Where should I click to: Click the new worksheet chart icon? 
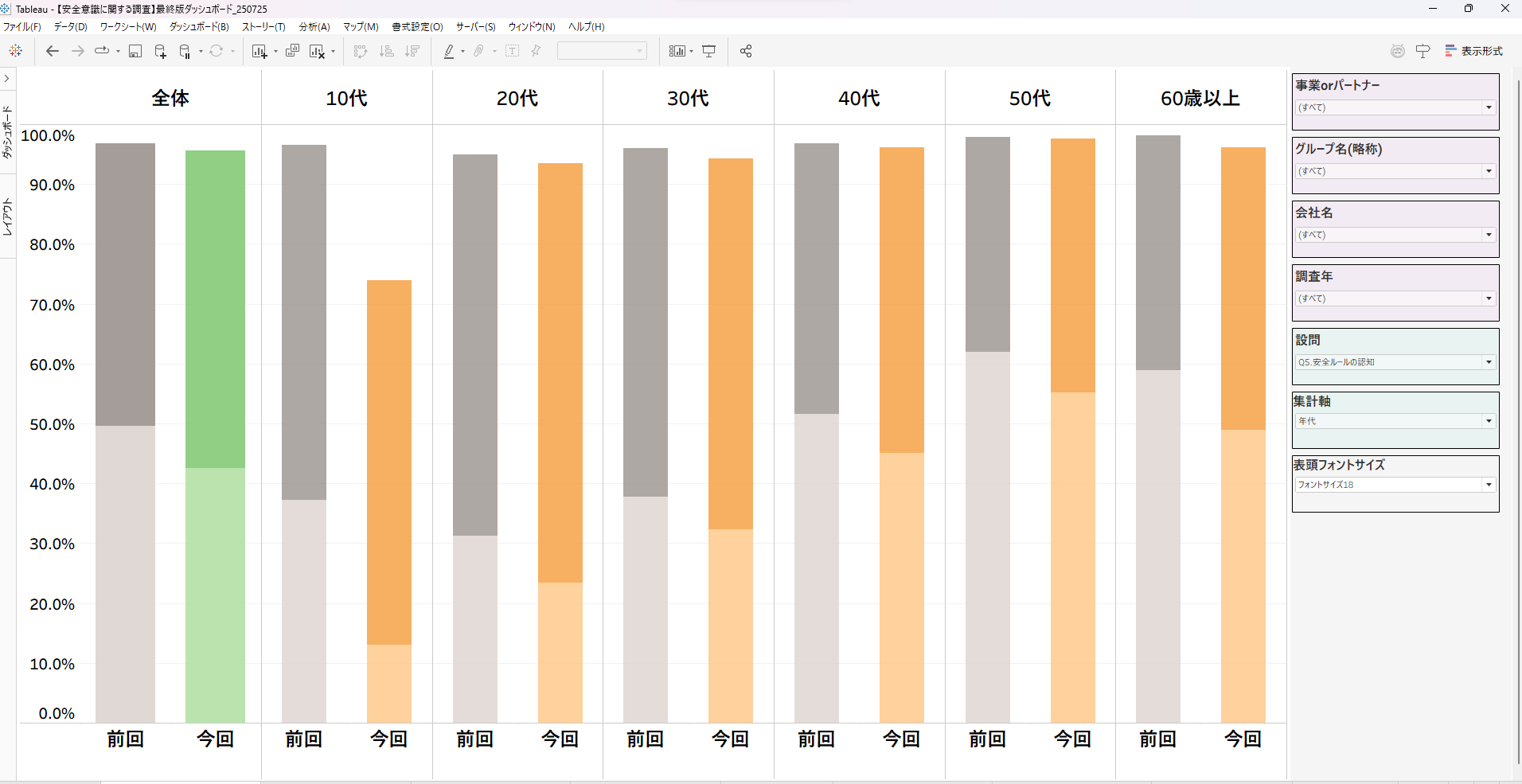point(259,51)
